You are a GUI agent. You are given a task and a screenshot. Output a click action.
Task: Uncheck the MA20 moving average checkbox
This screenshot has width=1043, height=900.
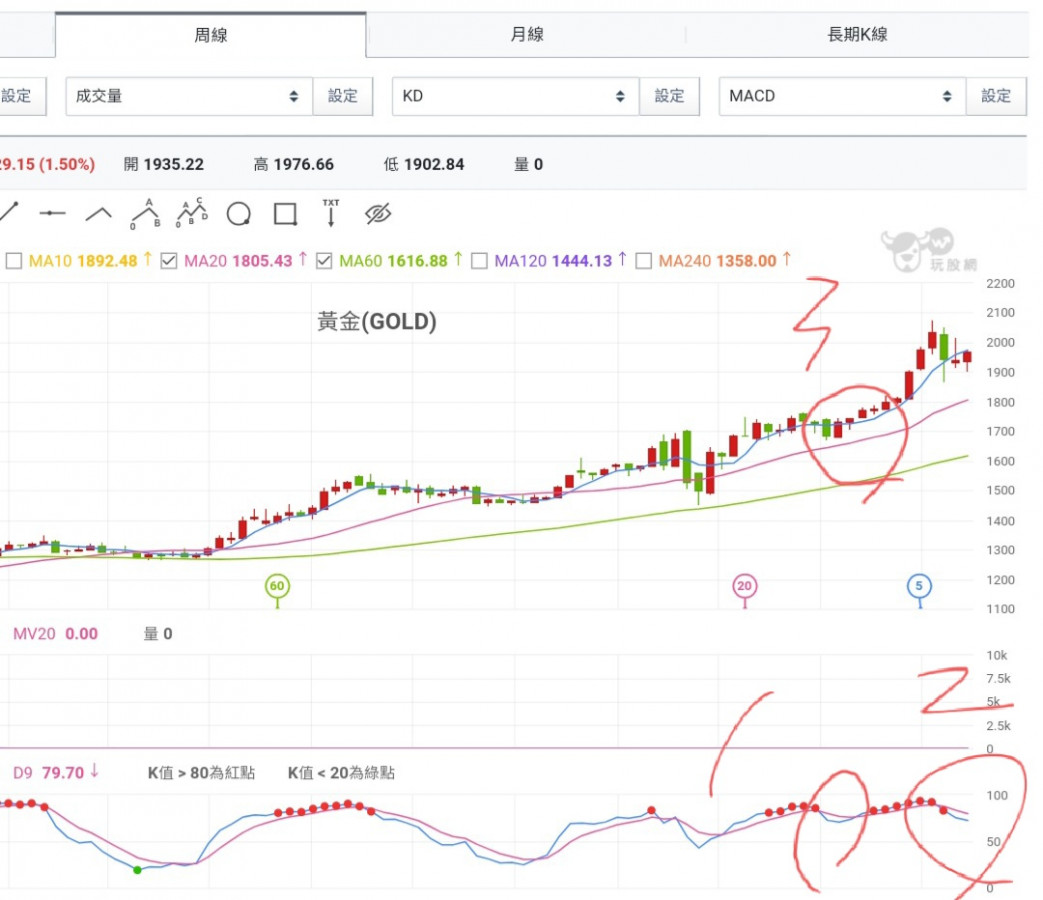click(169, 261)
